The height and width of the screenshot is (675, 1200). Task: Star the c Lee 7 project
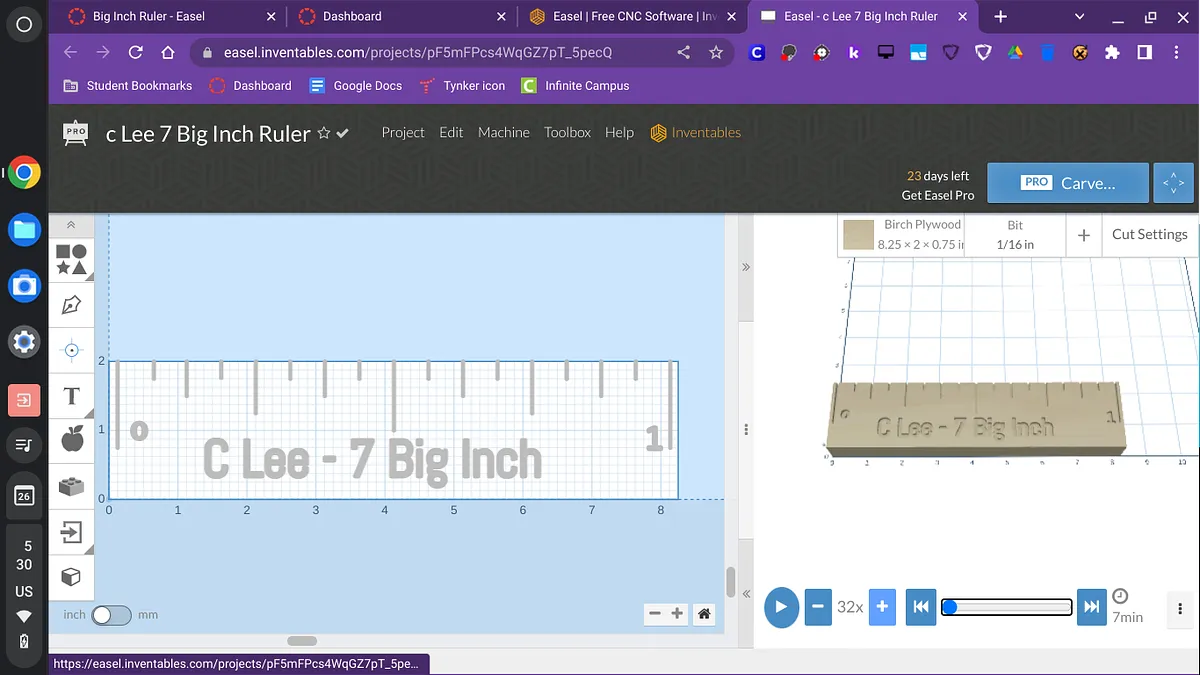click(324, 133)
